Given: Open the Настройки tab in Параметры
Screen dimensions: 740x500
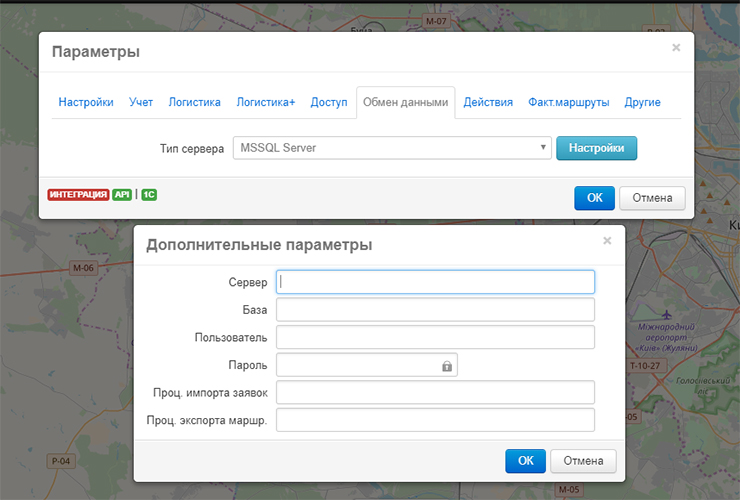Looking at the screenshot, I should coord(86,102).
